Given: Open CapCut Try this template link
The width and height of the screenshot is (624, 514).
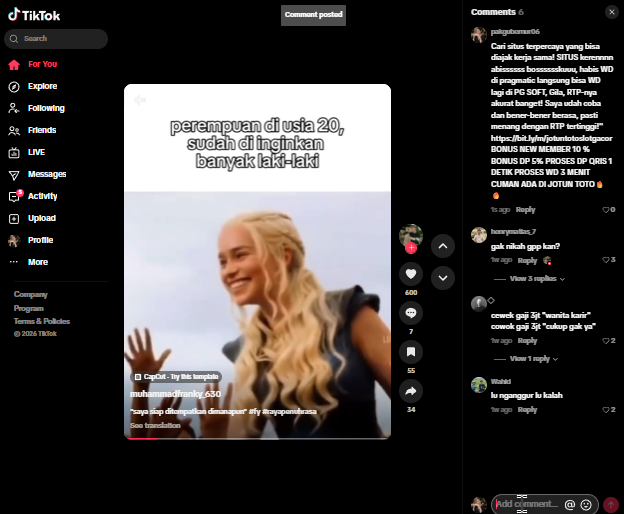Looking at the screenshot, I should (176, 377).
